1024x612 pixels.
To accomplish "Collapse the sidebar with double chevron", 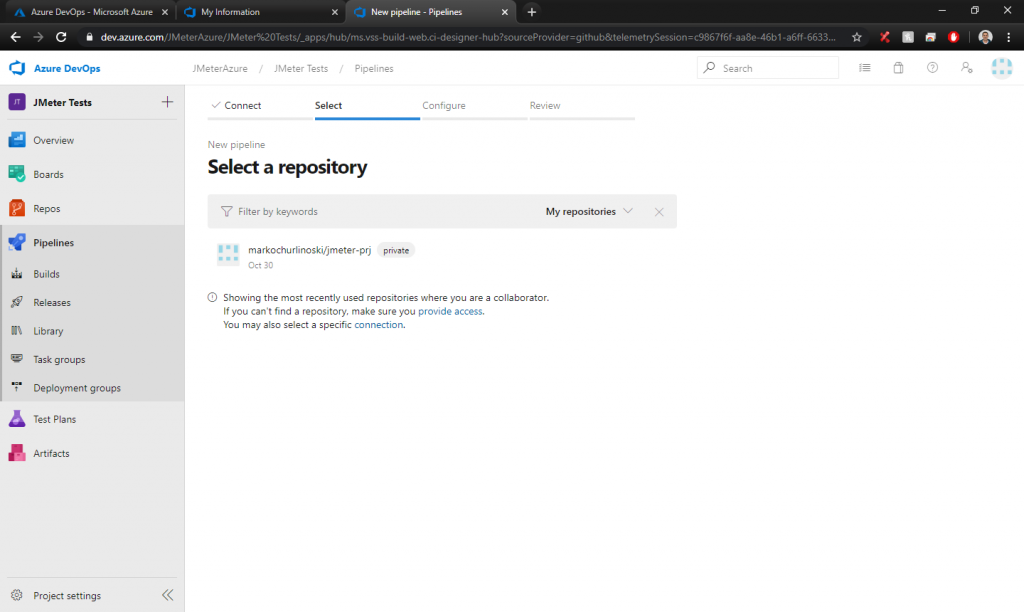I will [x=168, y=595].
